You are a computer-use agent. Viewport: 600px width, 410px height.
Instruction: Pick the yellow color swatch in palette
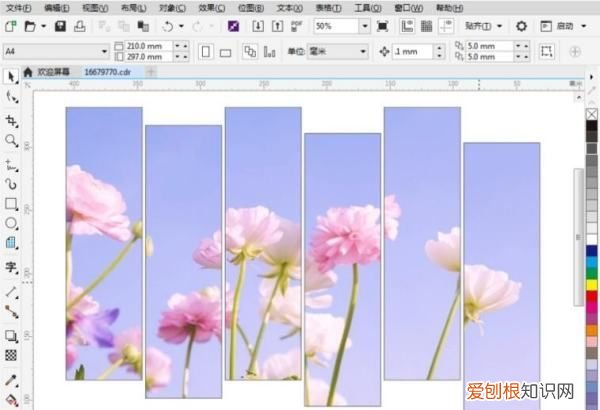592,285
